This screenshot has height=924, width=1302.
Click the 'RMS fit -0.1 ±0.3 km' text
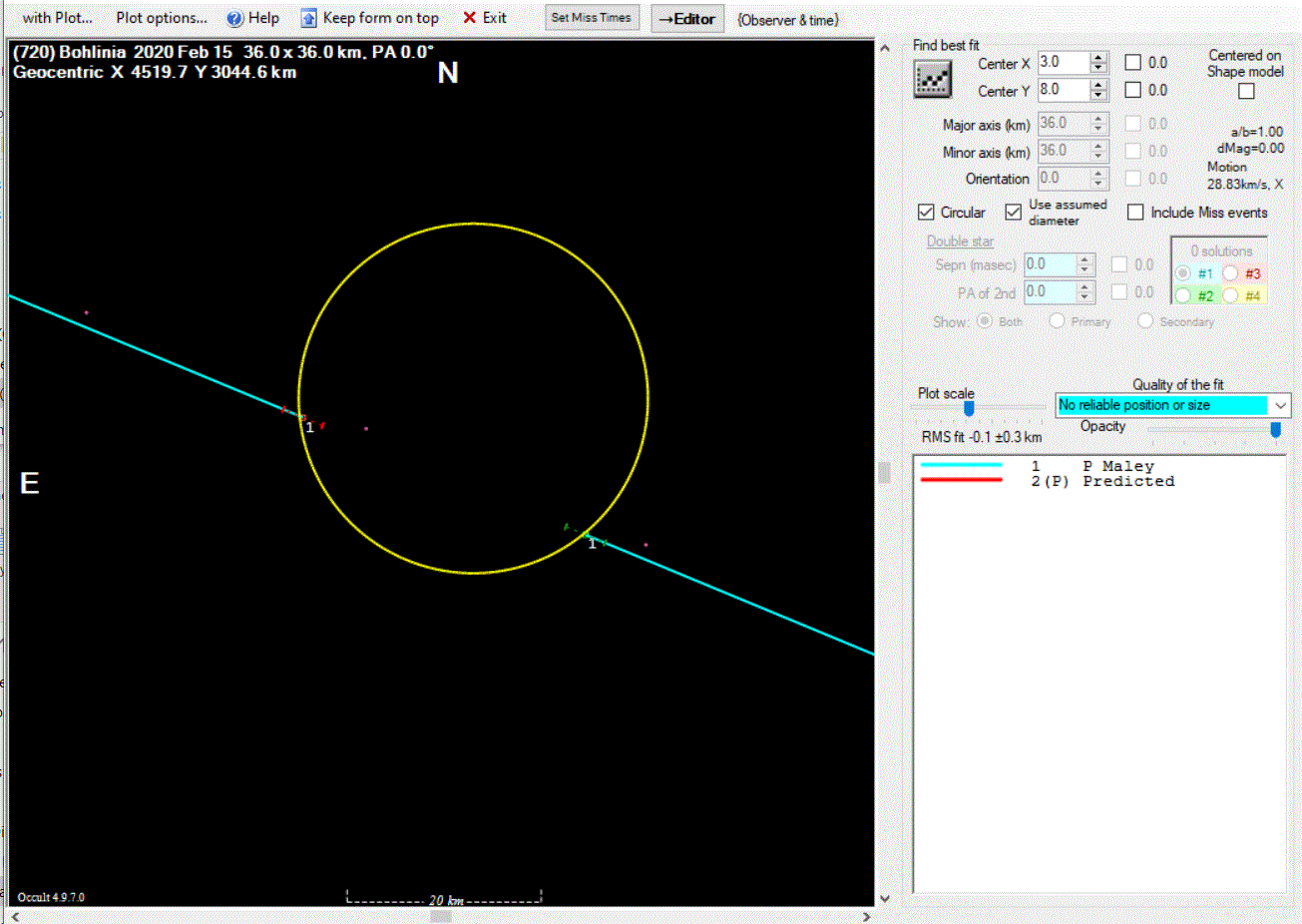[x=982, y=437]
